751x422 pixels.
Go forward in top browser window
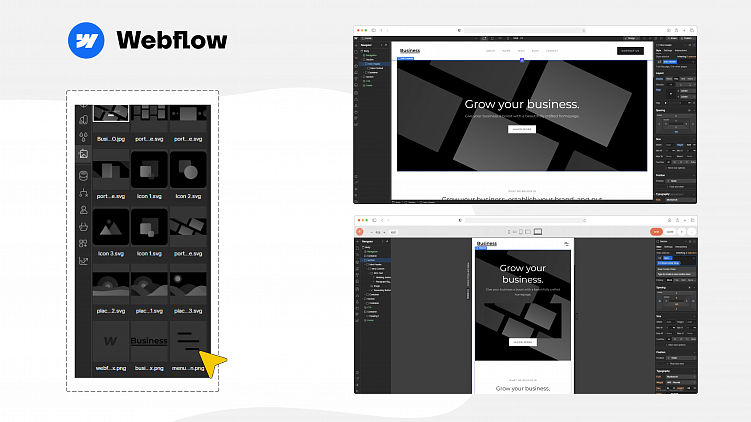click(387, 30)
